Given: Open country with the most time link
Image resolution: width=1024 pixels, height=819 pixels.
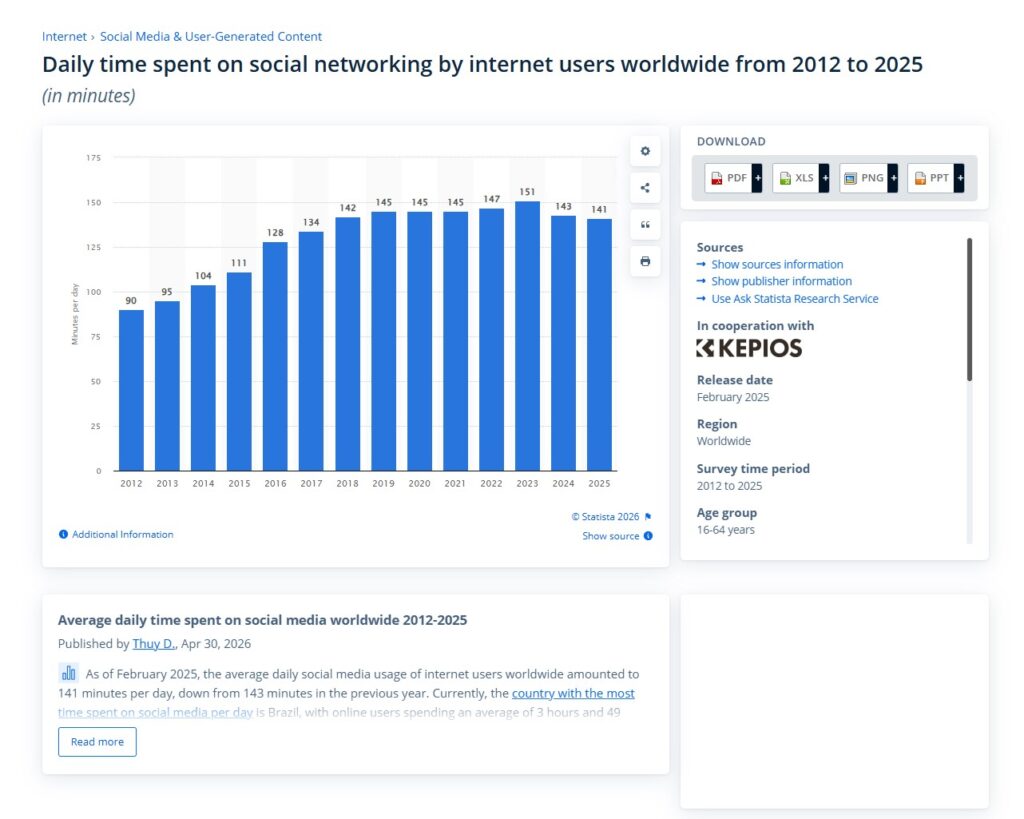Looking at the screenshot, I should 573,693.
